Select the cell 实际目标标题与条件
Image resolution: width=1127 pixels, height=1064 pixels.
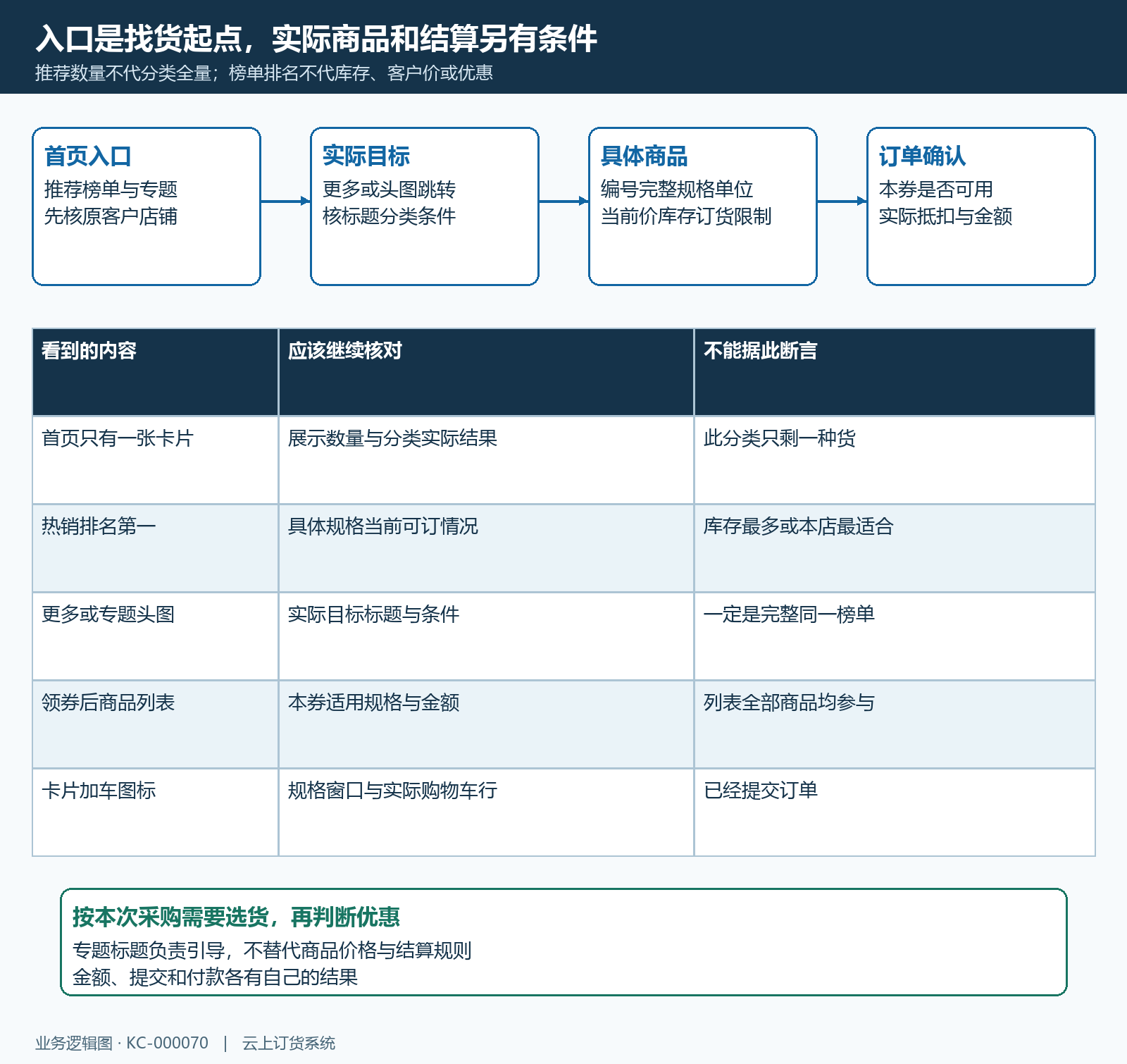[x=487, y=636]
